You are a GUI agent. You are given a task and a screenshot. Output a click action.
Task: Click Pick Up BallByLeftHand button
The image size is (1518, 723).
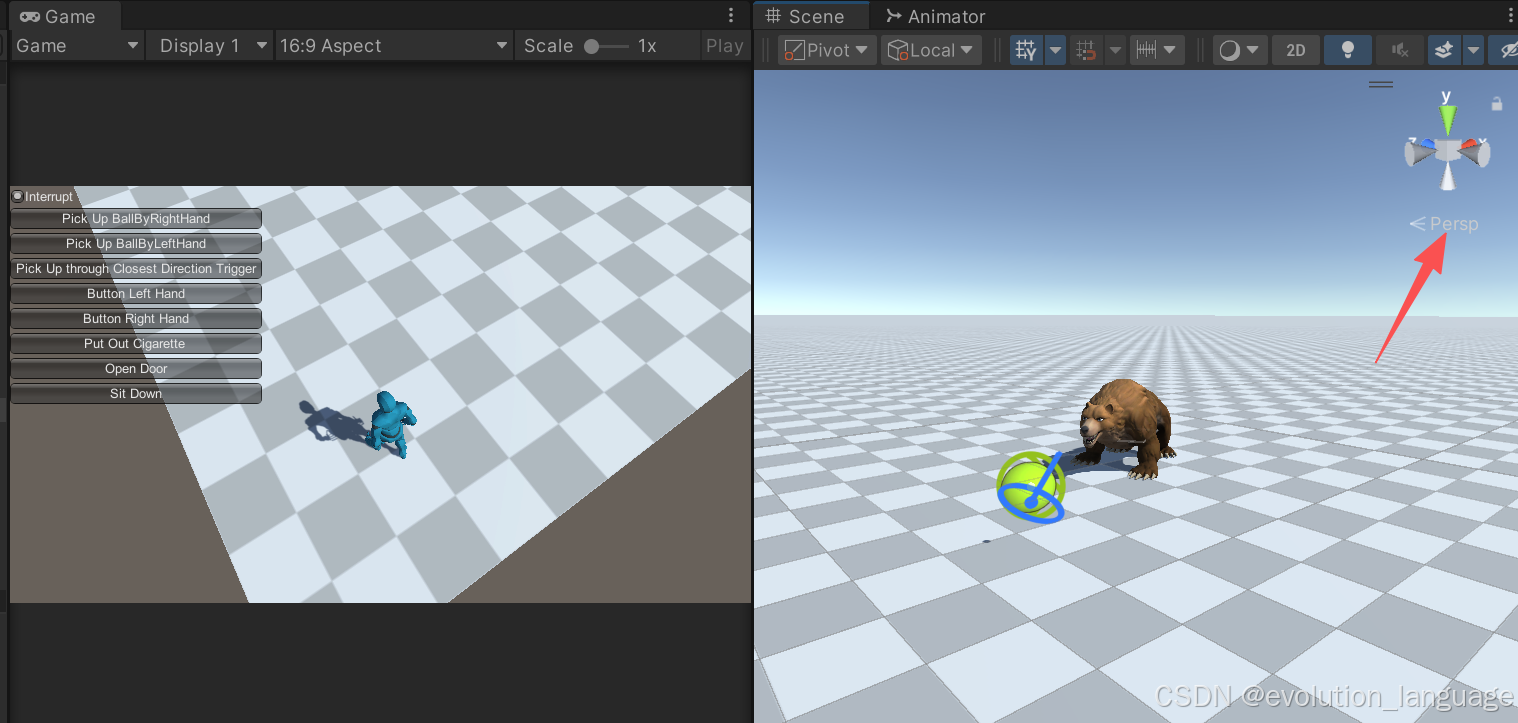tap(136, 243)
